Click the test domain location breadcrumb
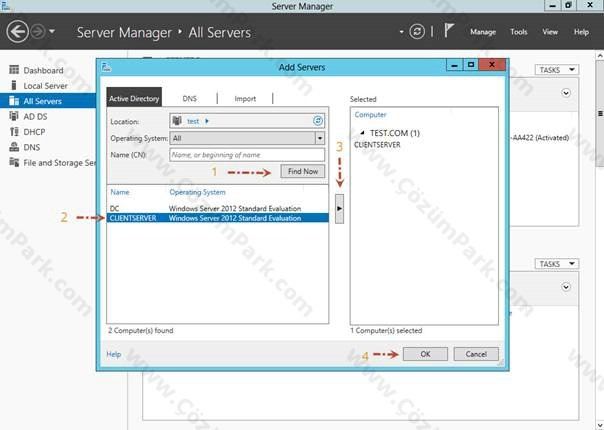Viewport: 604px width, 430px height. [193, 121]
